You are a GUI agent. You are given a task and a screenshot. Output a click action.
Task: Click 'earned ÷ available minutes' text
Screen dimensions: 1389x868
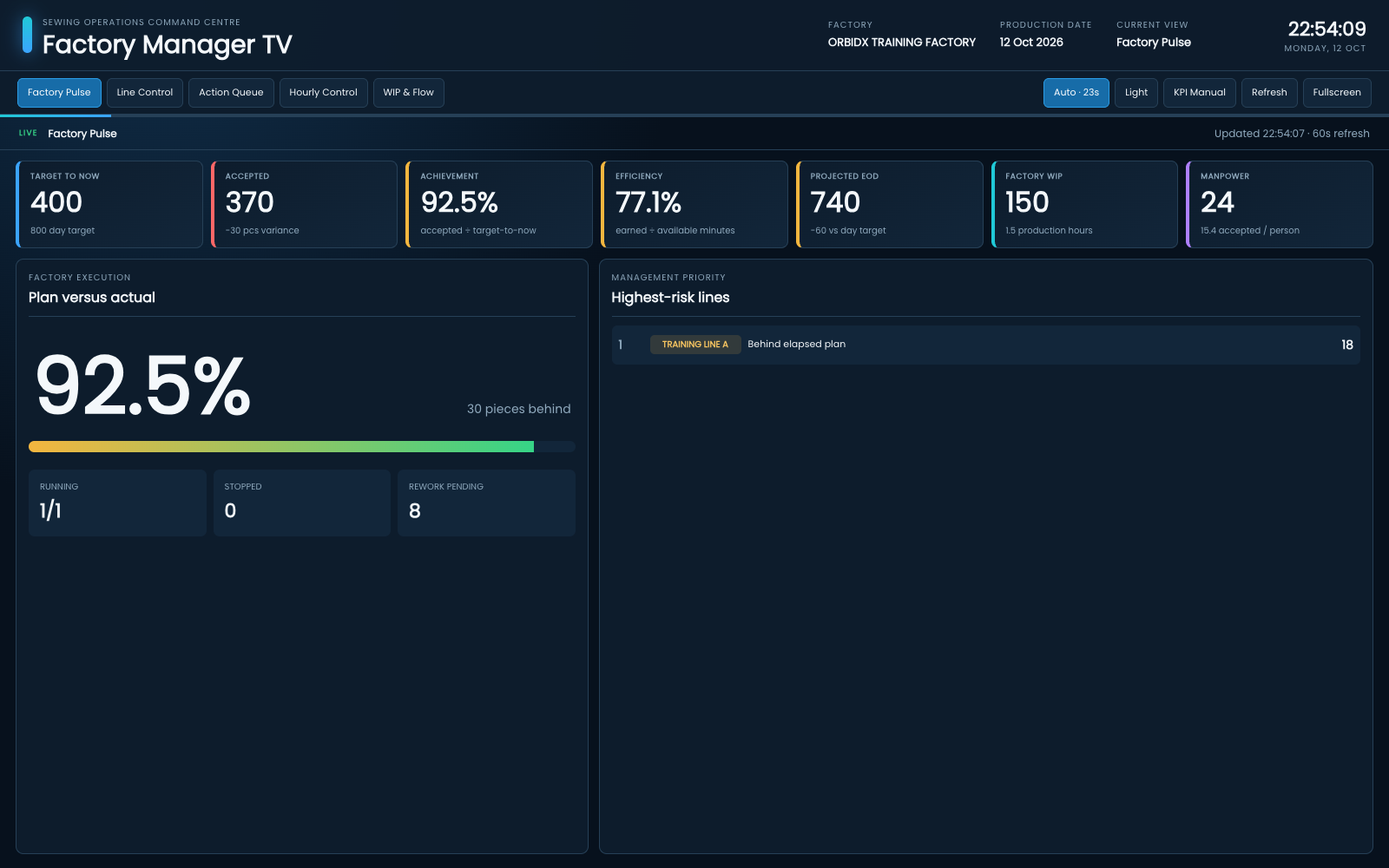click(x=675, y=231)
